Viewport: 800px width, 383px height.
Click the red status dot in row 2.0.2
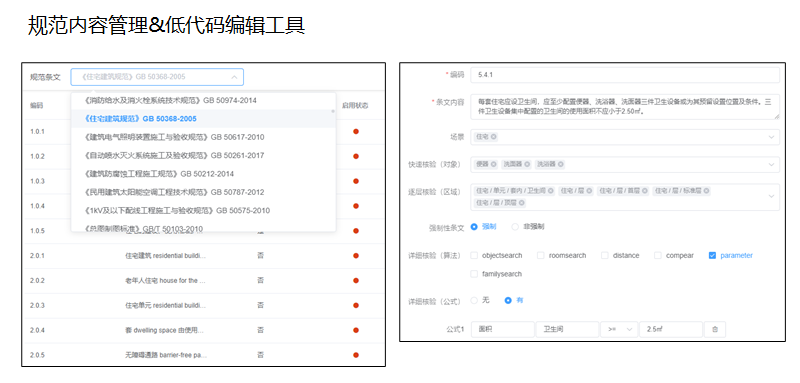point(356,280)
